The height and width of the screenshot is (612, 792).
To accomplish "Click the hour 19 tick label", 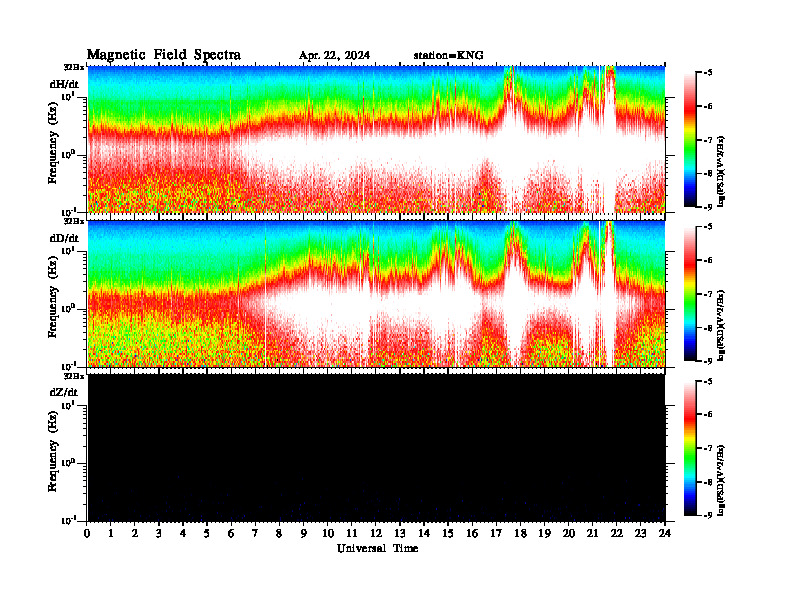I will tap(544, 534).
